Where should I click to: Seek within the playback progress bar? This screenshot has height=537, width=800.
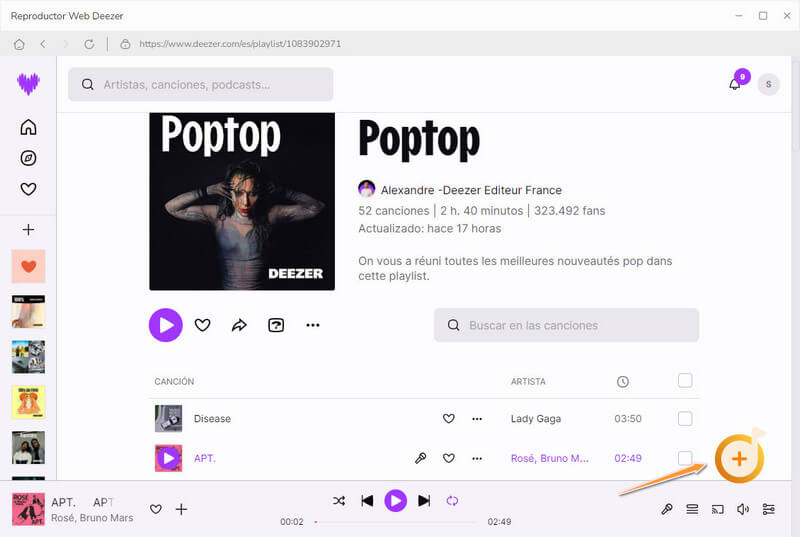click(396, 522)
